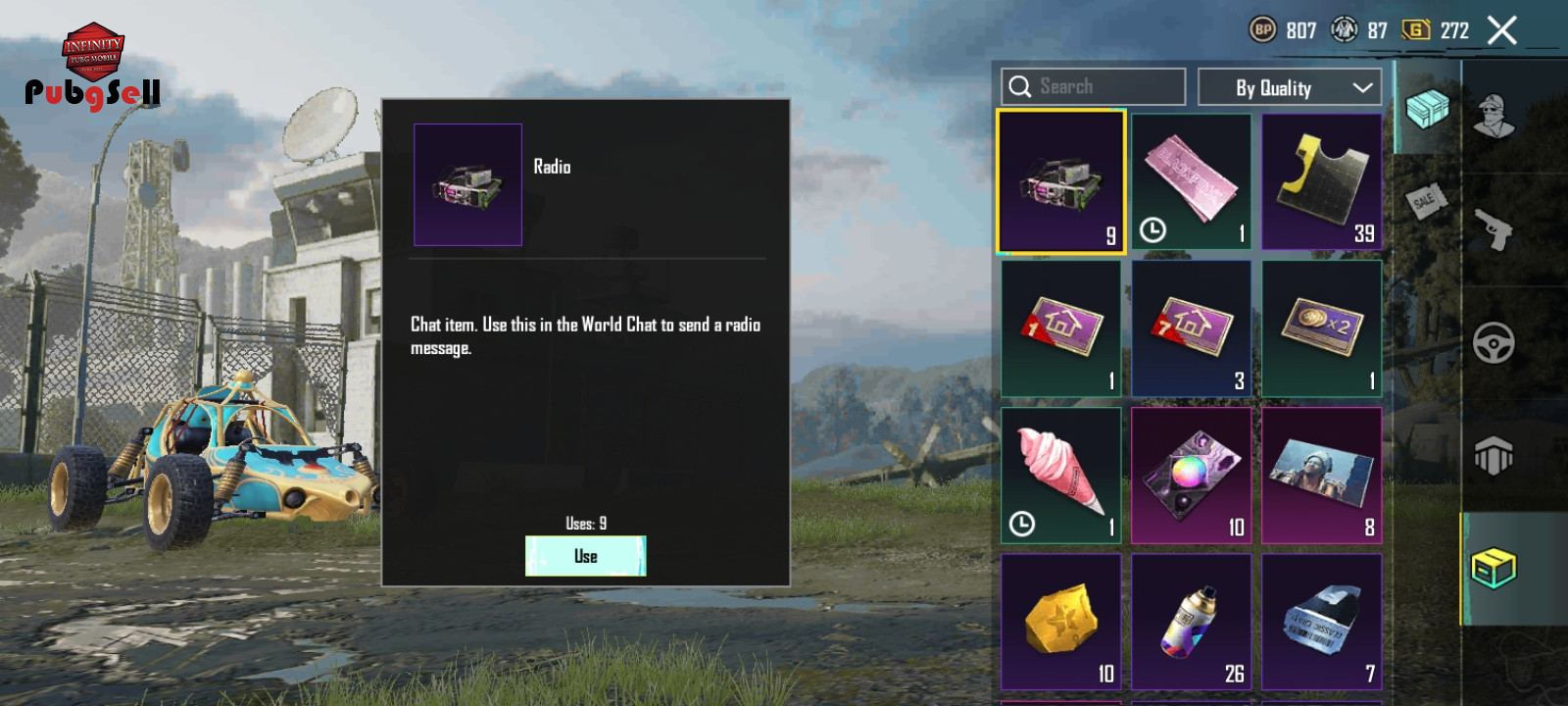Open the yellow box items tab

click(x=1494, y=568)
